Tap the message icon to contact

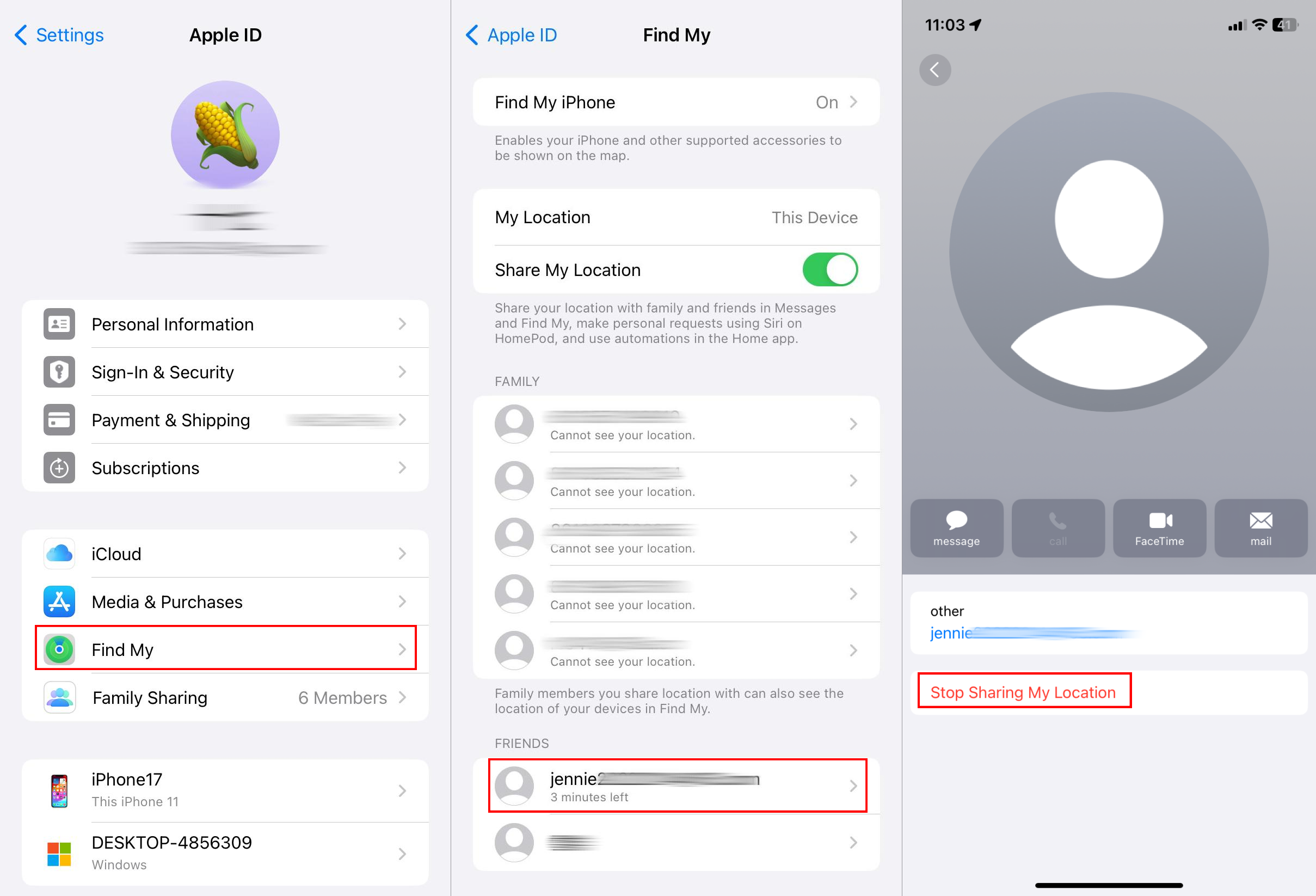point(955,528)
